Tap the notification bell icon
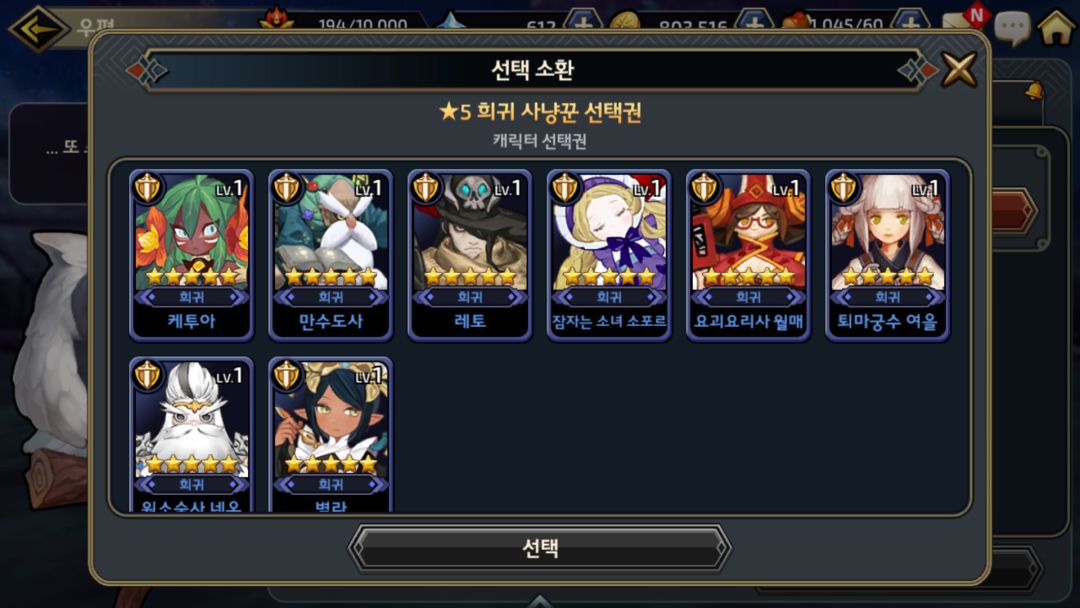The width and height of the screenshot is (1080, 608). tap(1034, 90)
